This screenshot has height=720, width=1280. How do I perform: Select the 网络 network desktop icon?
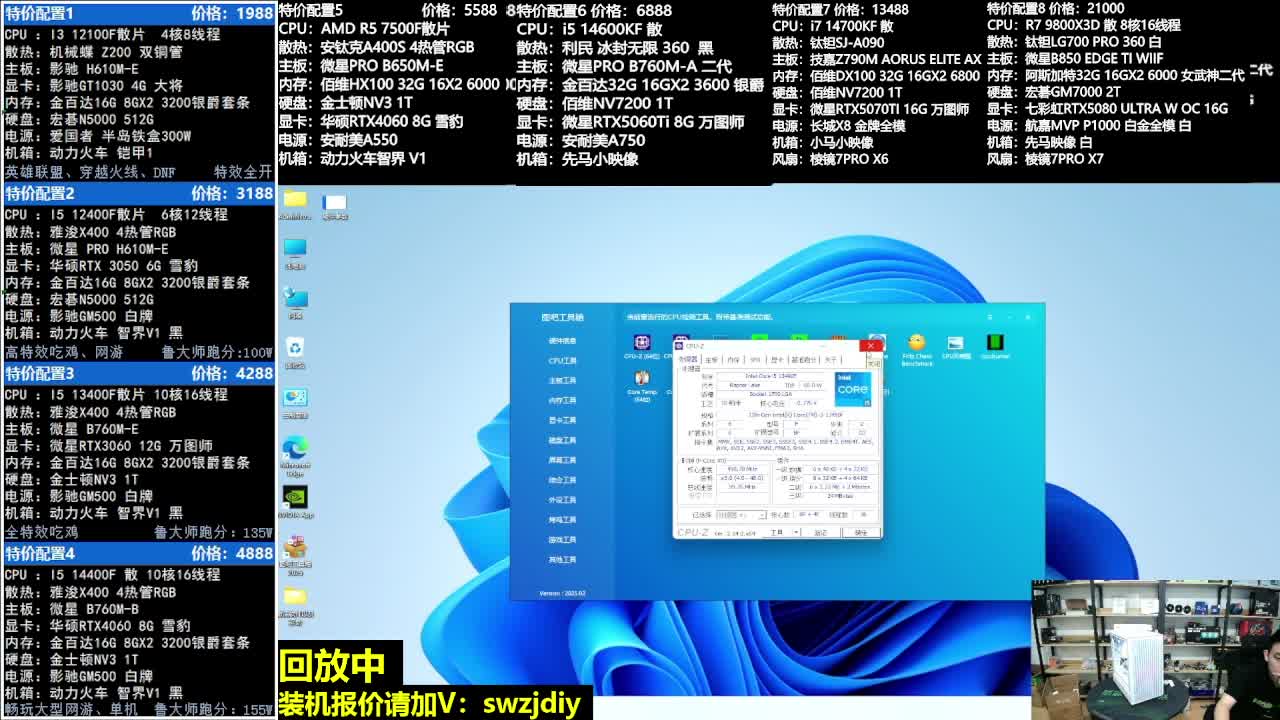[x=295, y=303]
